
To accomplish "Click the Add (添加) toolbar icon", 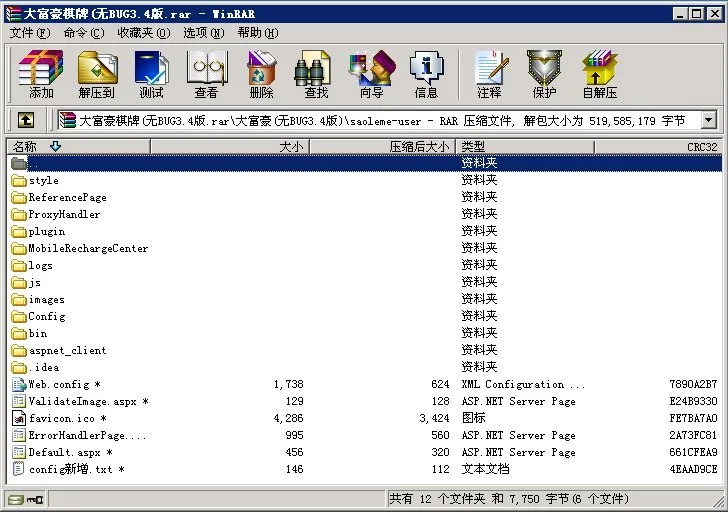I will point(41,74).
